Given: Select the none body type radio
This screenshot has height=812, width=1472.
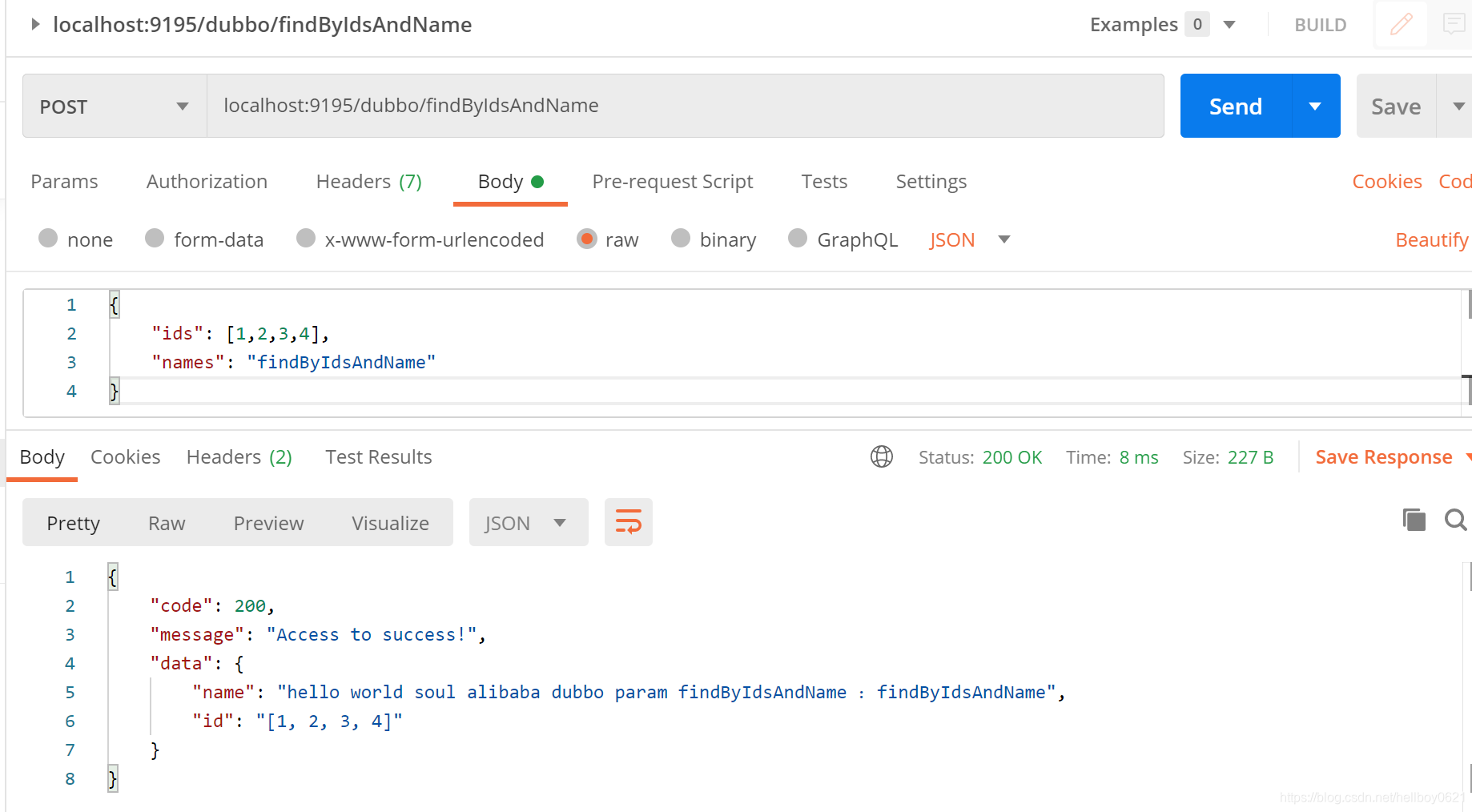Looking at the screenshot, I should 48,239.
